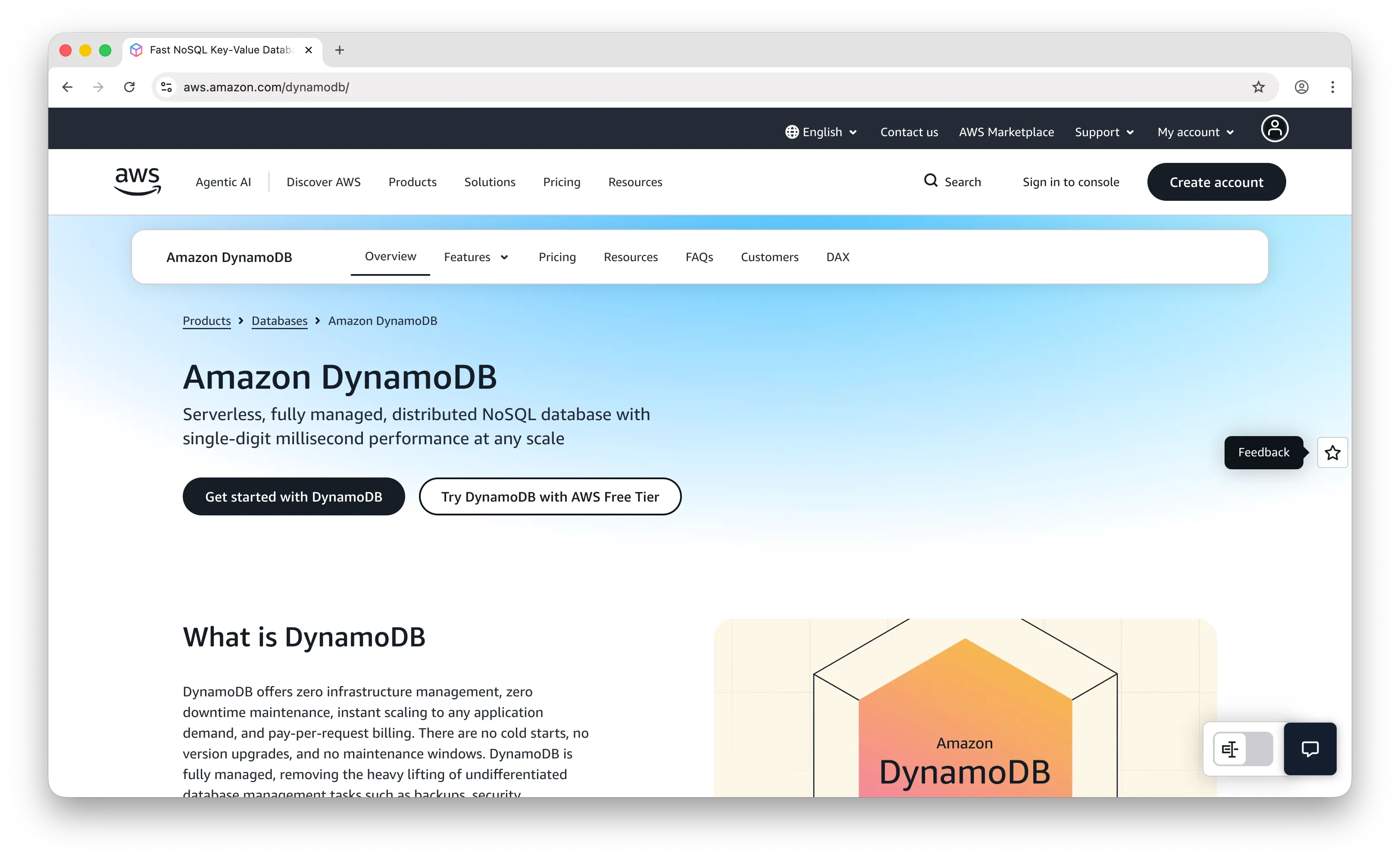This screenshot has width=1400, height=861.
Task: Open the search magnifier icon
Action: [931, 181]
